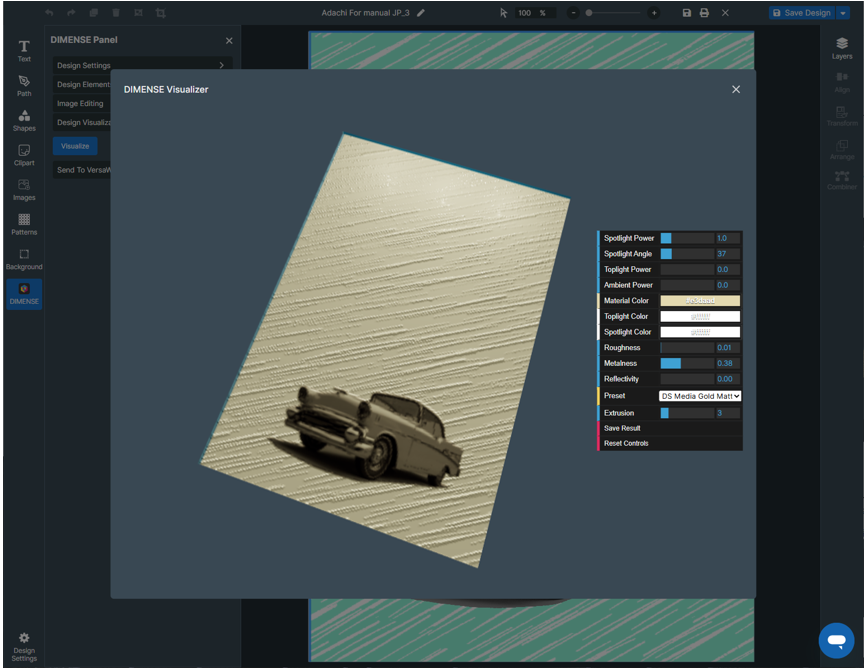
Task: Click Save Result in visualizer controls
Action: tap(622, 428)
